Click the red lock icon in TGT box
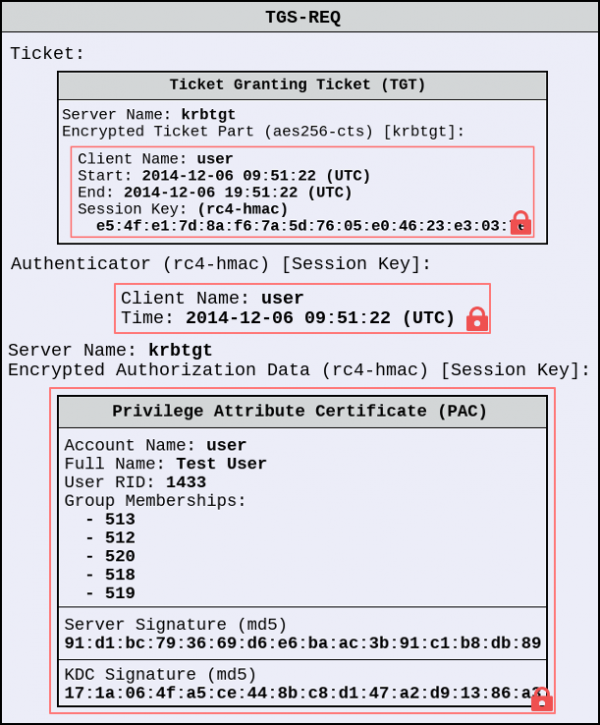The width and height of the screenshot is (600, 725). coord(520,223)
